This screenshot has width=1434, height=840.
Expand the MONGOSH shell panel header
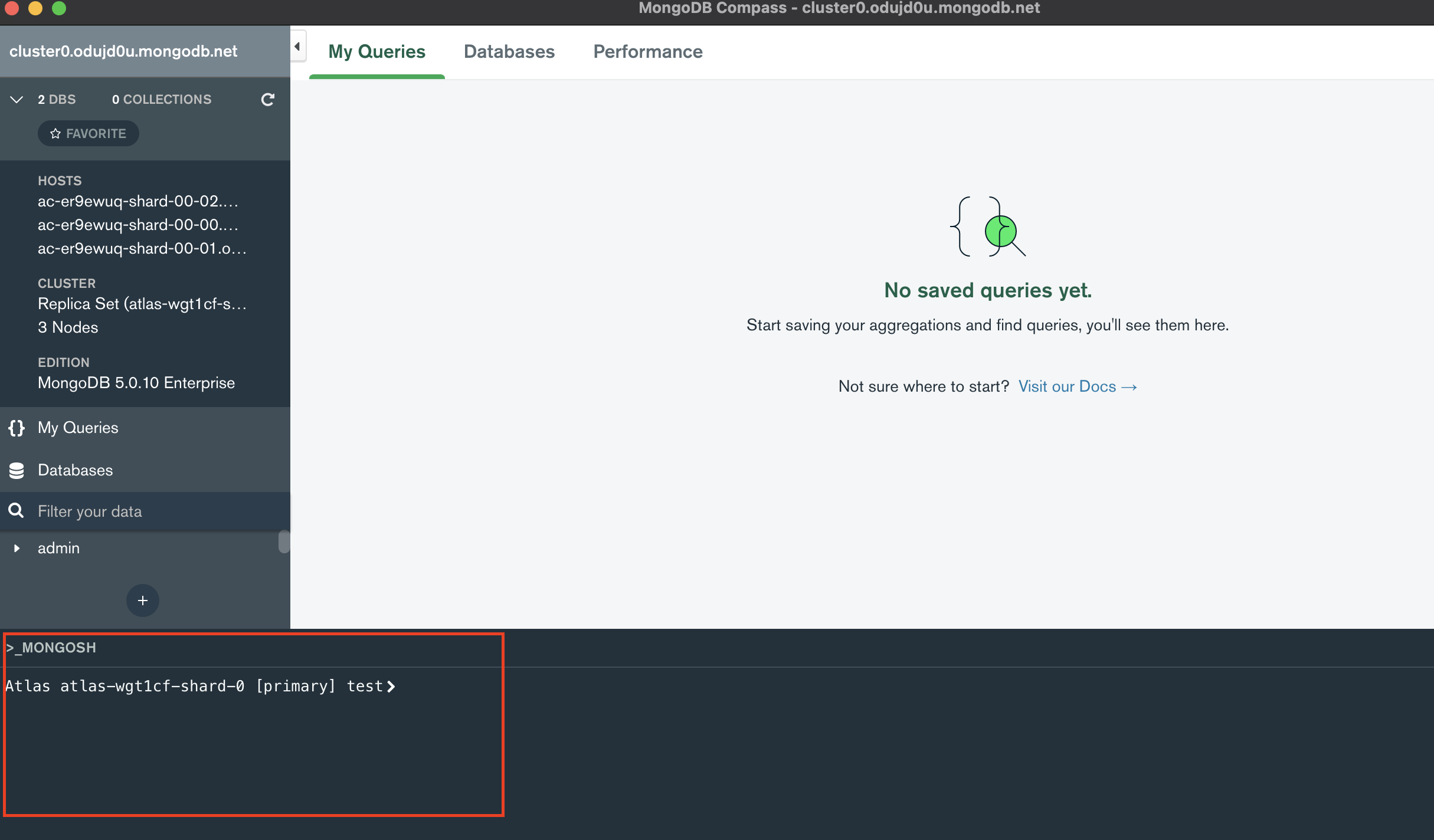(51, 648)
